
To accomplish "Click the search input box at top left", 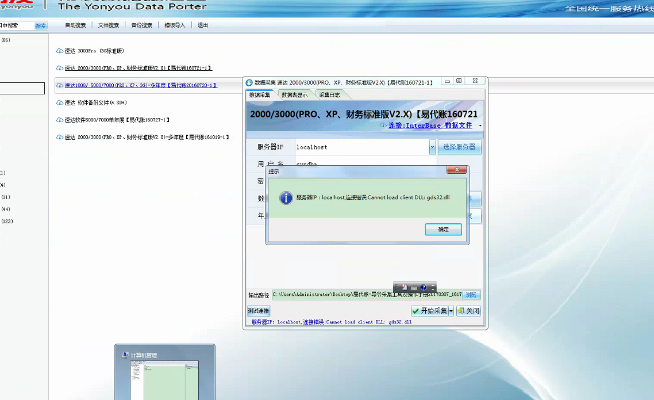I will pyautogui.click(x=14, y=23).
